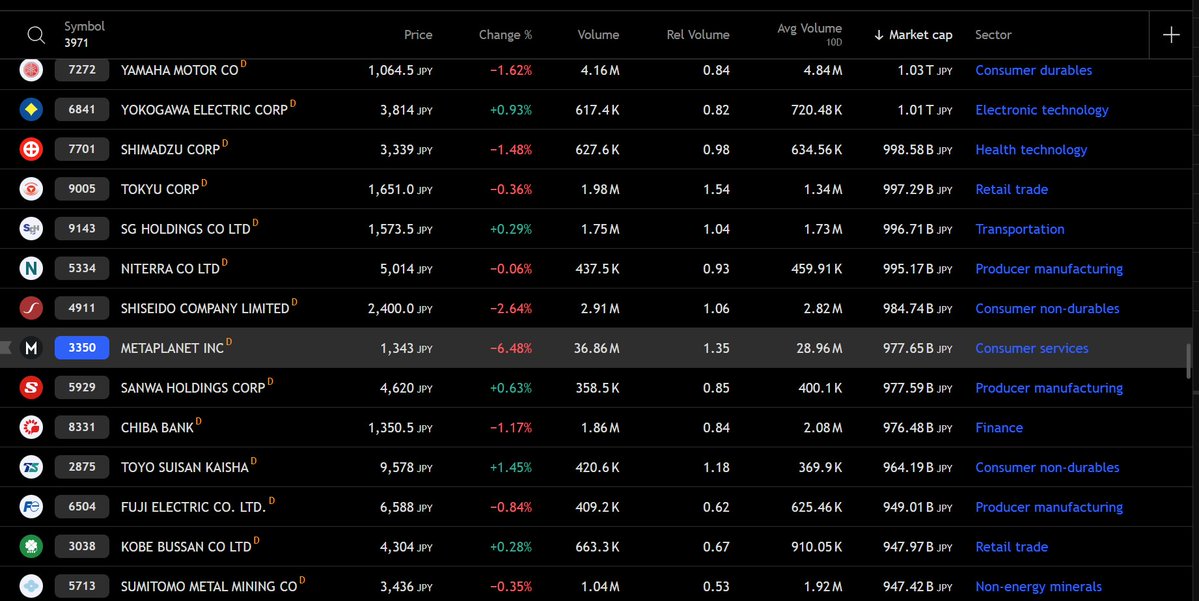Click Metaplanet's 36.86 M volume value
This screenshot has width=1199, height=601.
pos(596,349)
